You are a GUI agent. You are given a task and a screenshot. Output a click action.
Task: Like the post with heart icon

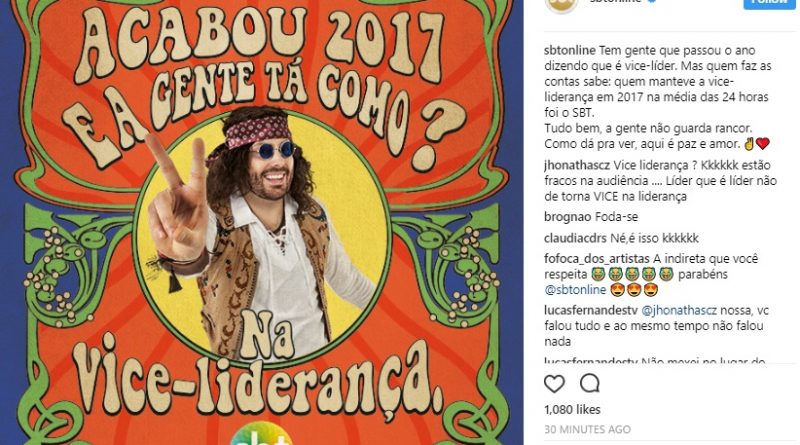click(554, 383)
